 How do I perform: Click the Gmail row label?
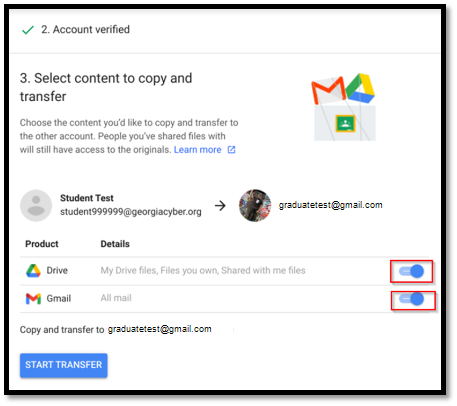59,299
